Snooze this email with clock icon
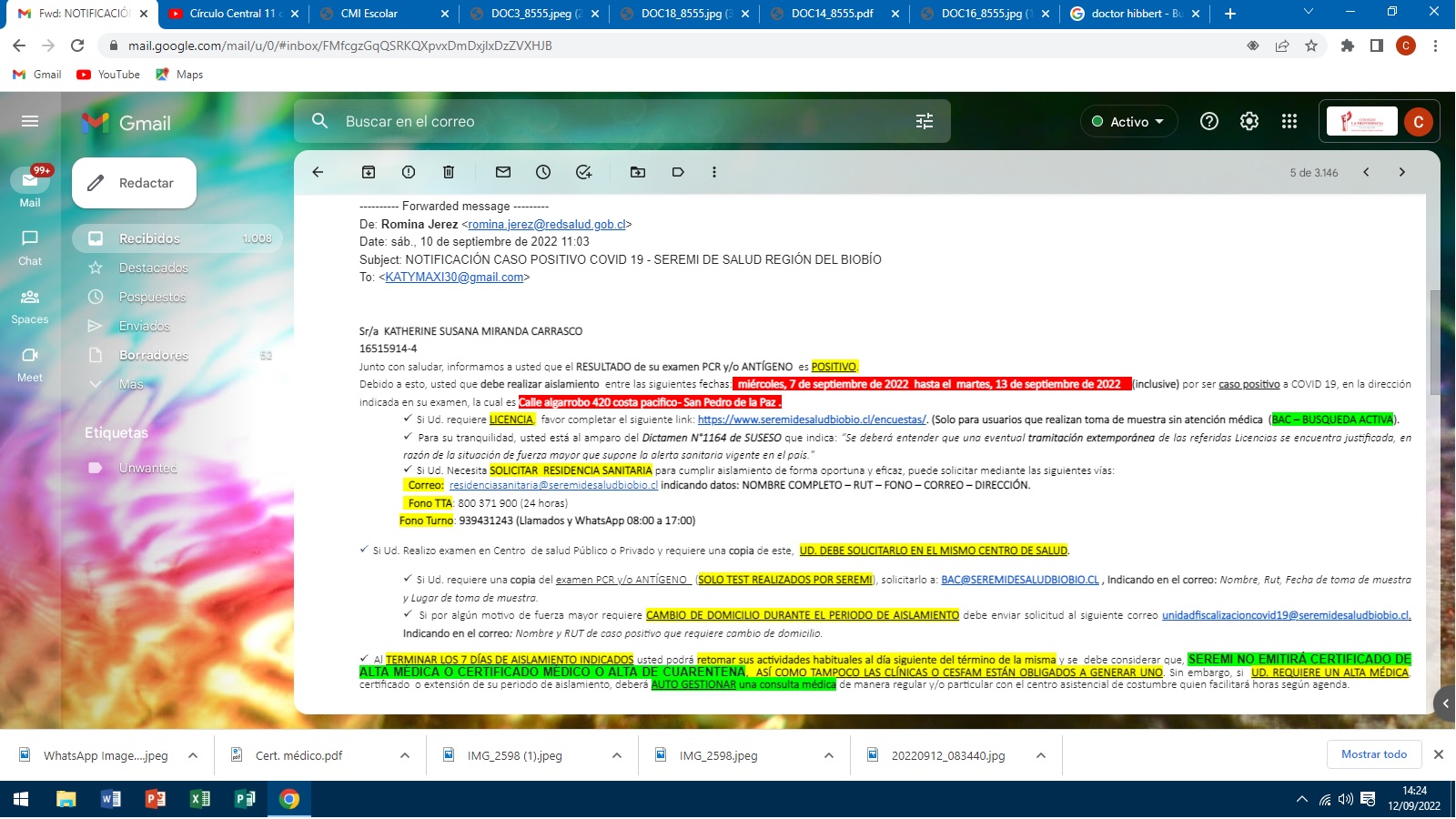This screenshot has height=819, width=1456. 543,172
